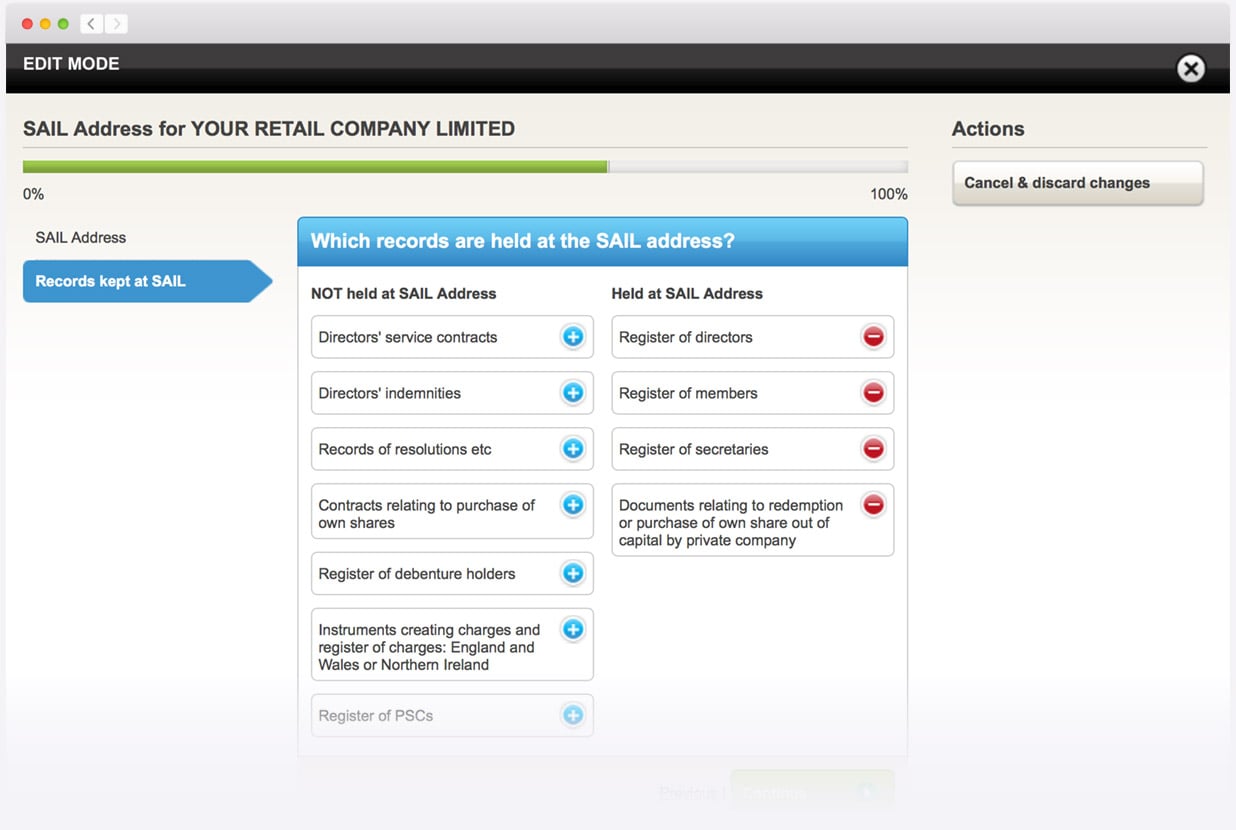
Task: Add Register of PSCs to SAIL
Action: (573, 716)
